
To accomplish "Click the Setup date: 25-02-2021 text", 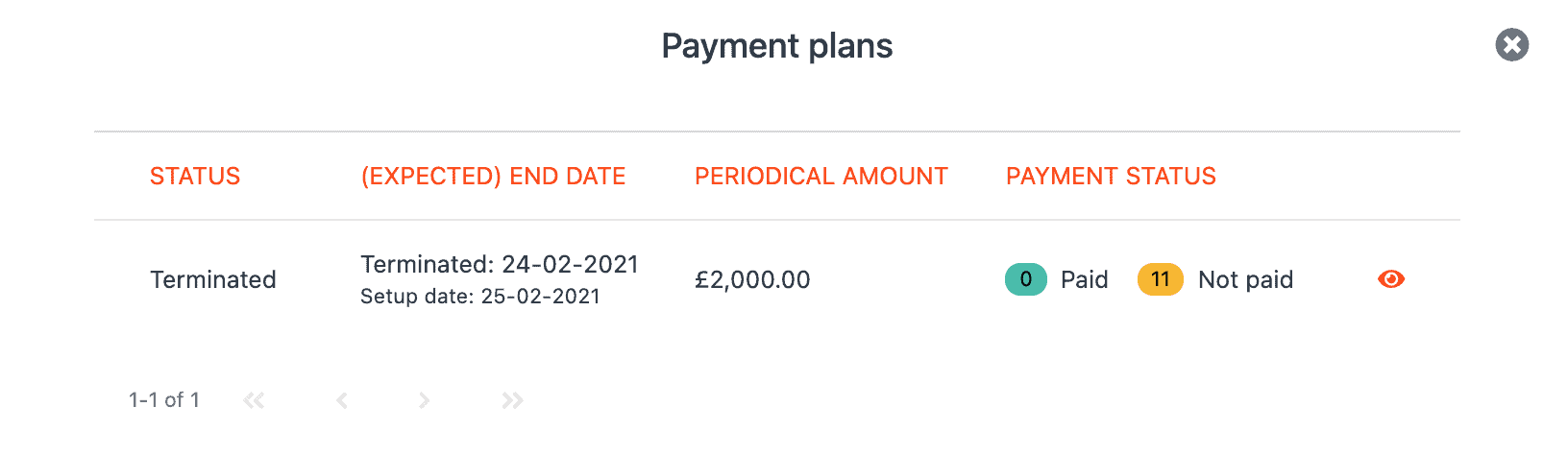I will pos(480,296).
